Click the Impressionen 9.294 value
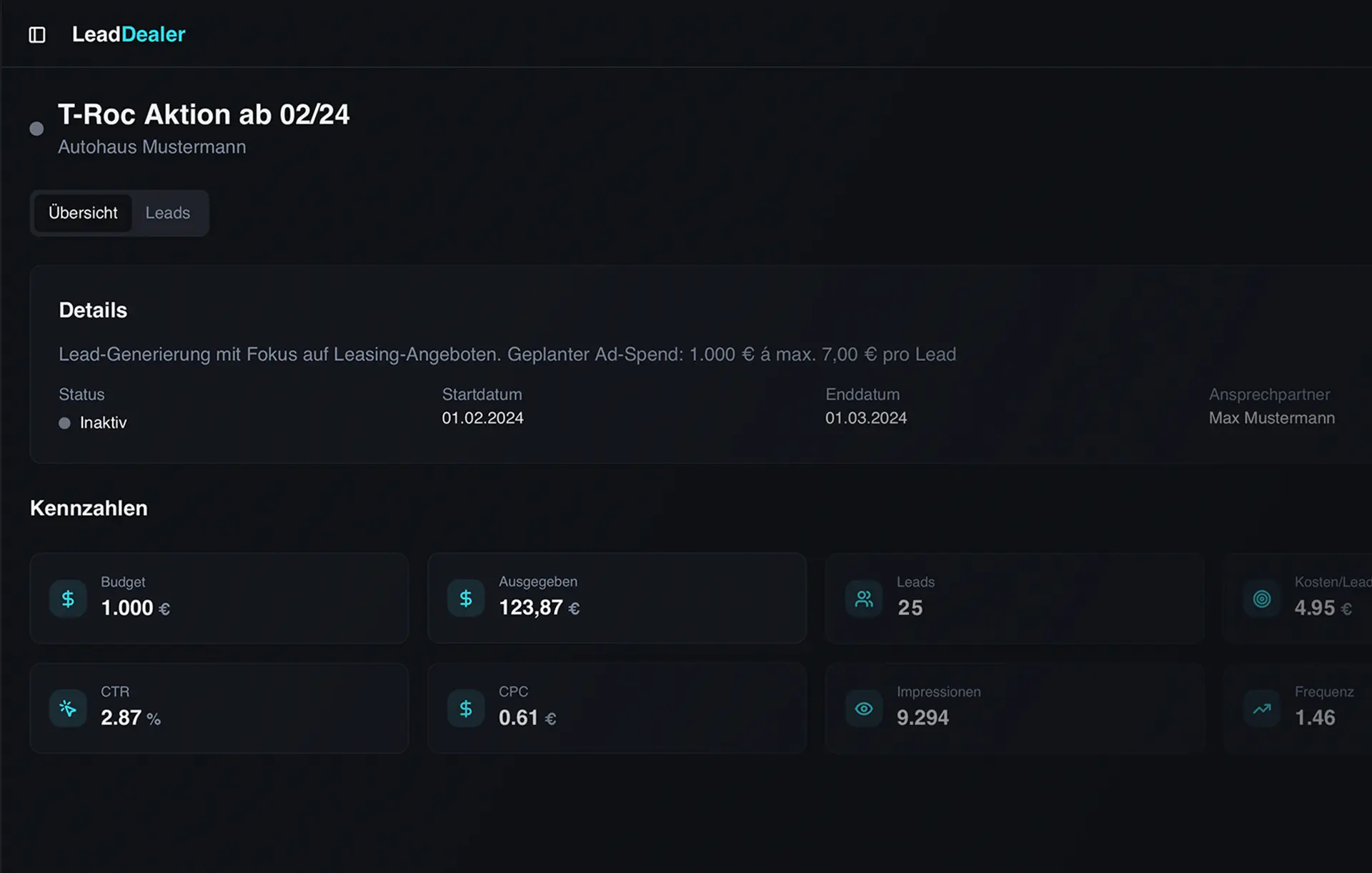This screenshot has height=873, width=1372. tap(923, 717)
